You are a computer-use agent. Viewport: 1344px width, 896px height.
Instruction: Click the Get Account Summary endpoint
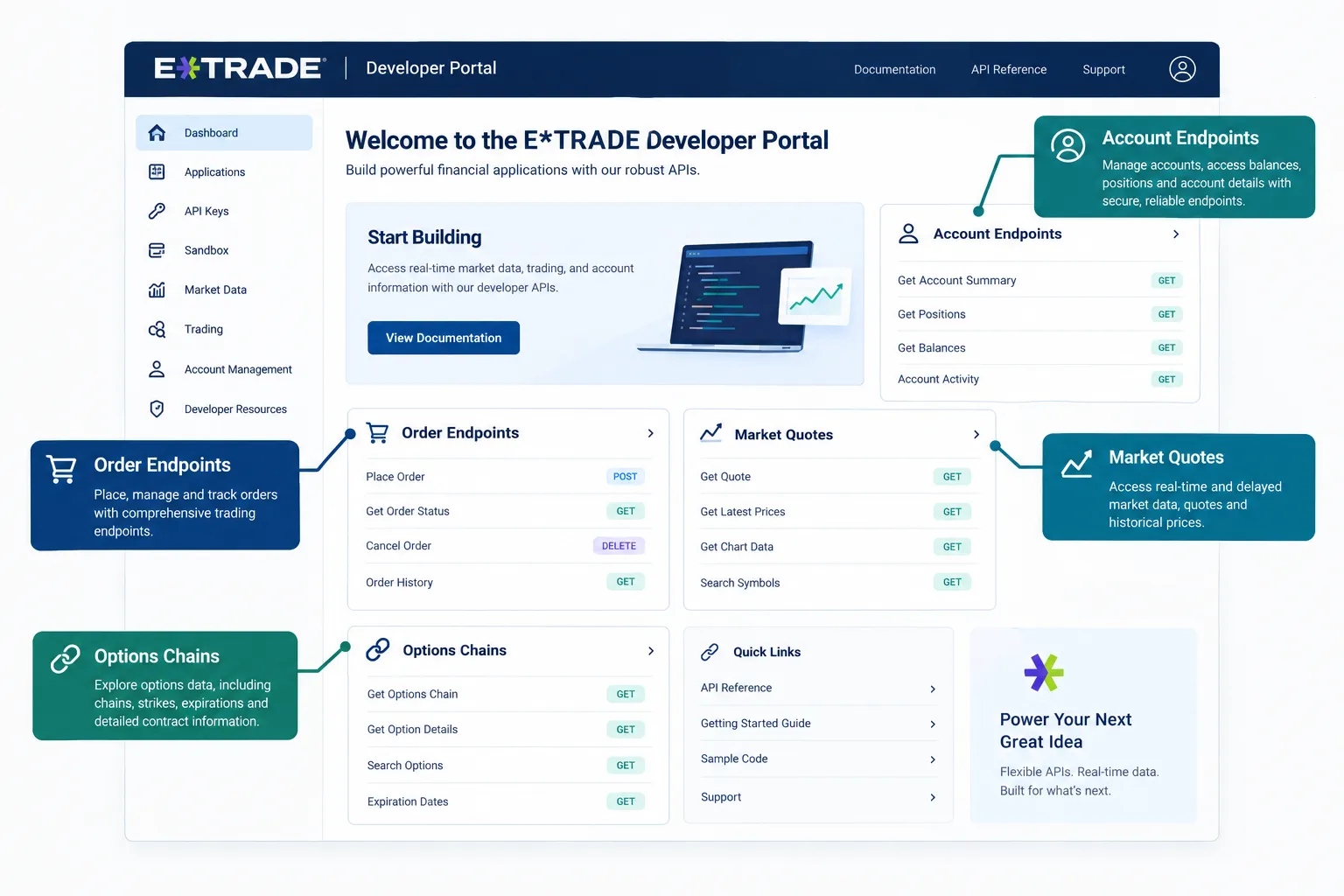[x=1039, y=281]
